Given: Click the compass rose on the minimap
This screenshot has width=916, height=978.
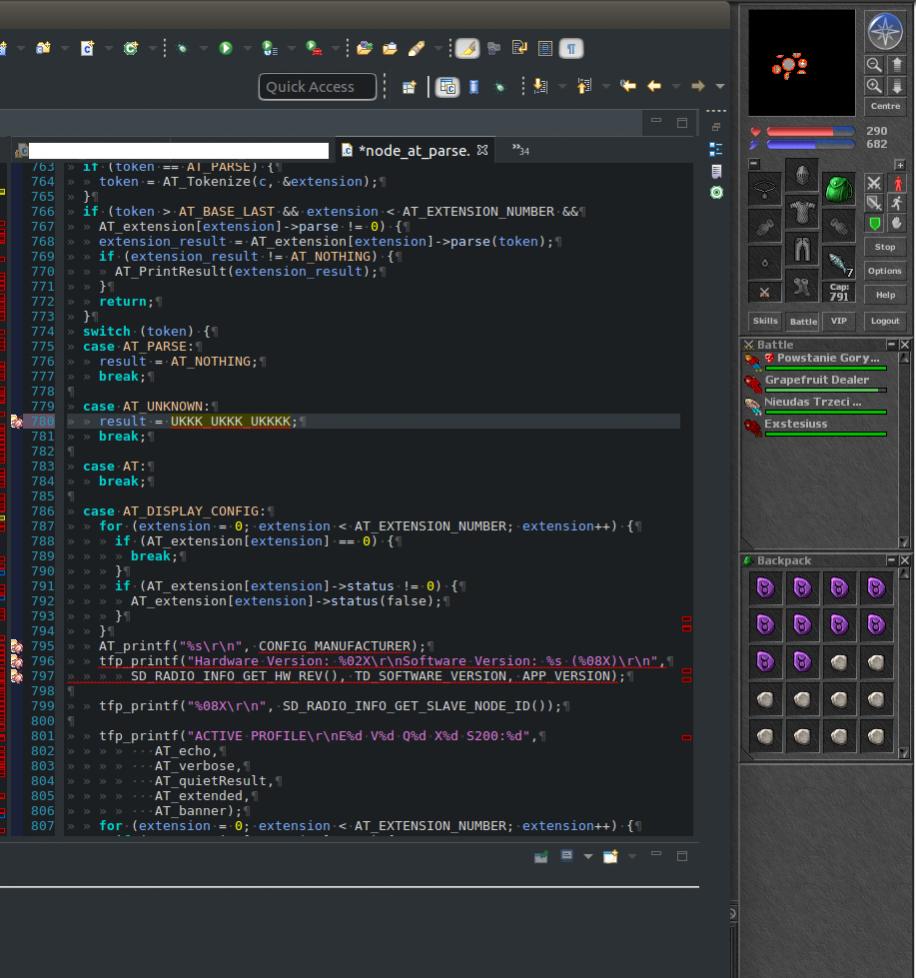Looking at the screenshot, I should (x=884, y=32).
